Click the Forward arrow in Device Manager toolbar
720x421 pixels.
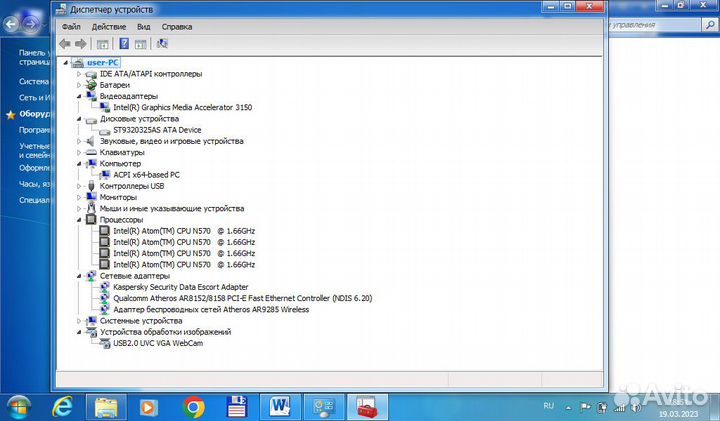(81, 44)
